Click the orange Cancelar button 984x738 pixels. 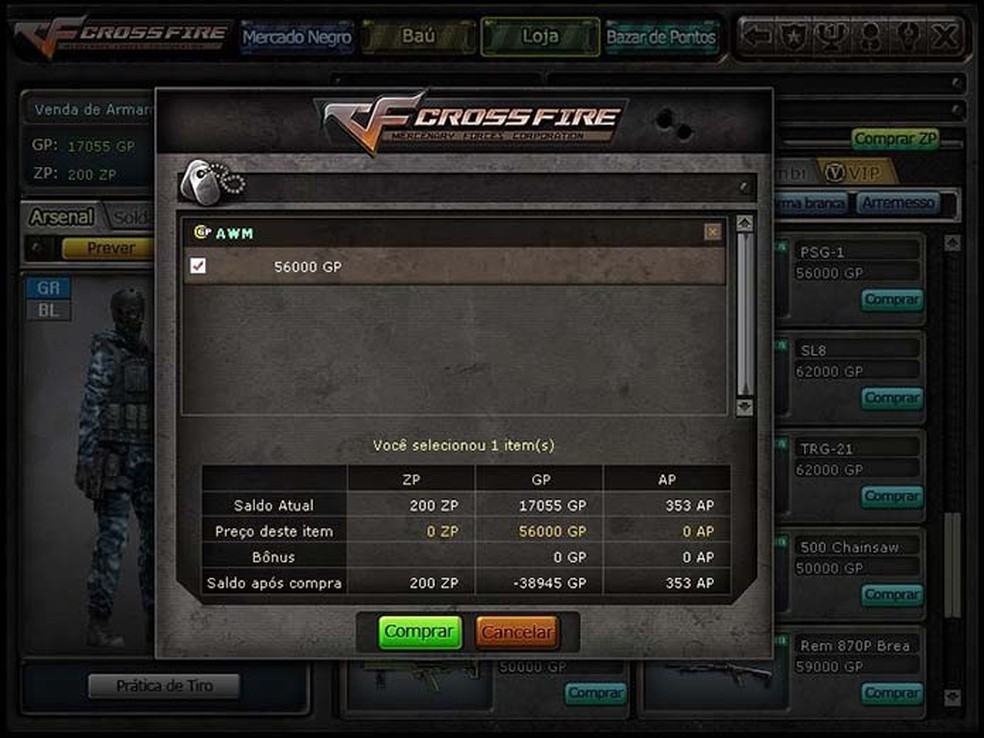518,632
